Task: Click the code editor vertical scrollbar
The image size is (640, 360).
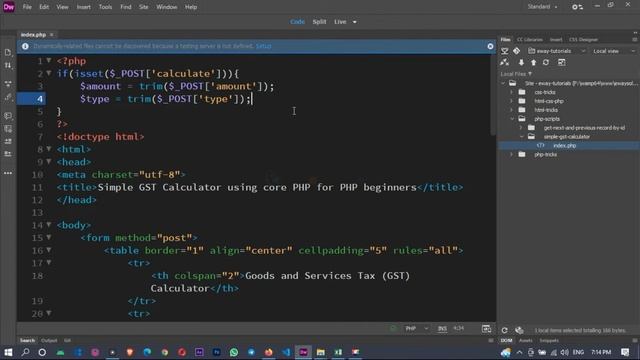Action: point(493,95)
